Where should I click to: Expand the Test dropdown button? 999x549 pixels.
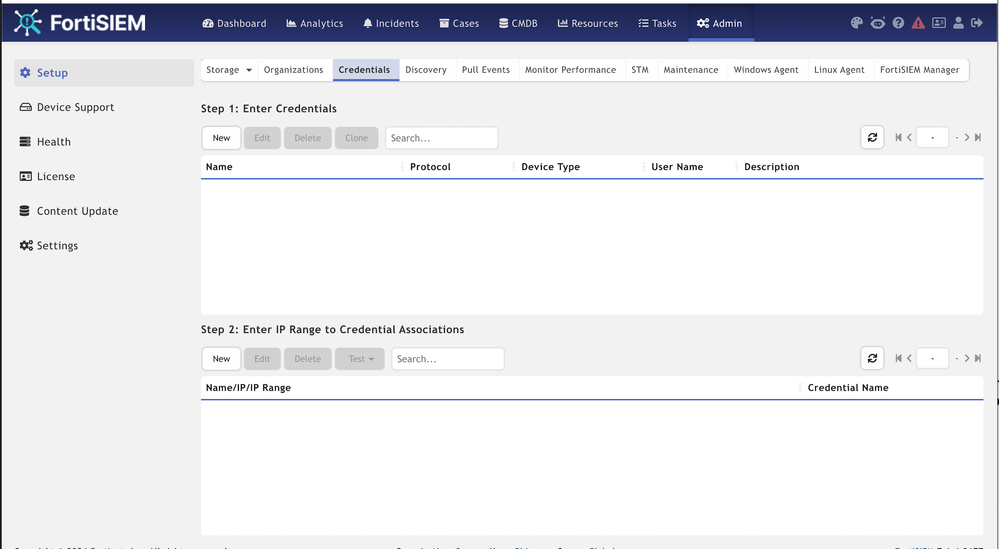point(360,359)
